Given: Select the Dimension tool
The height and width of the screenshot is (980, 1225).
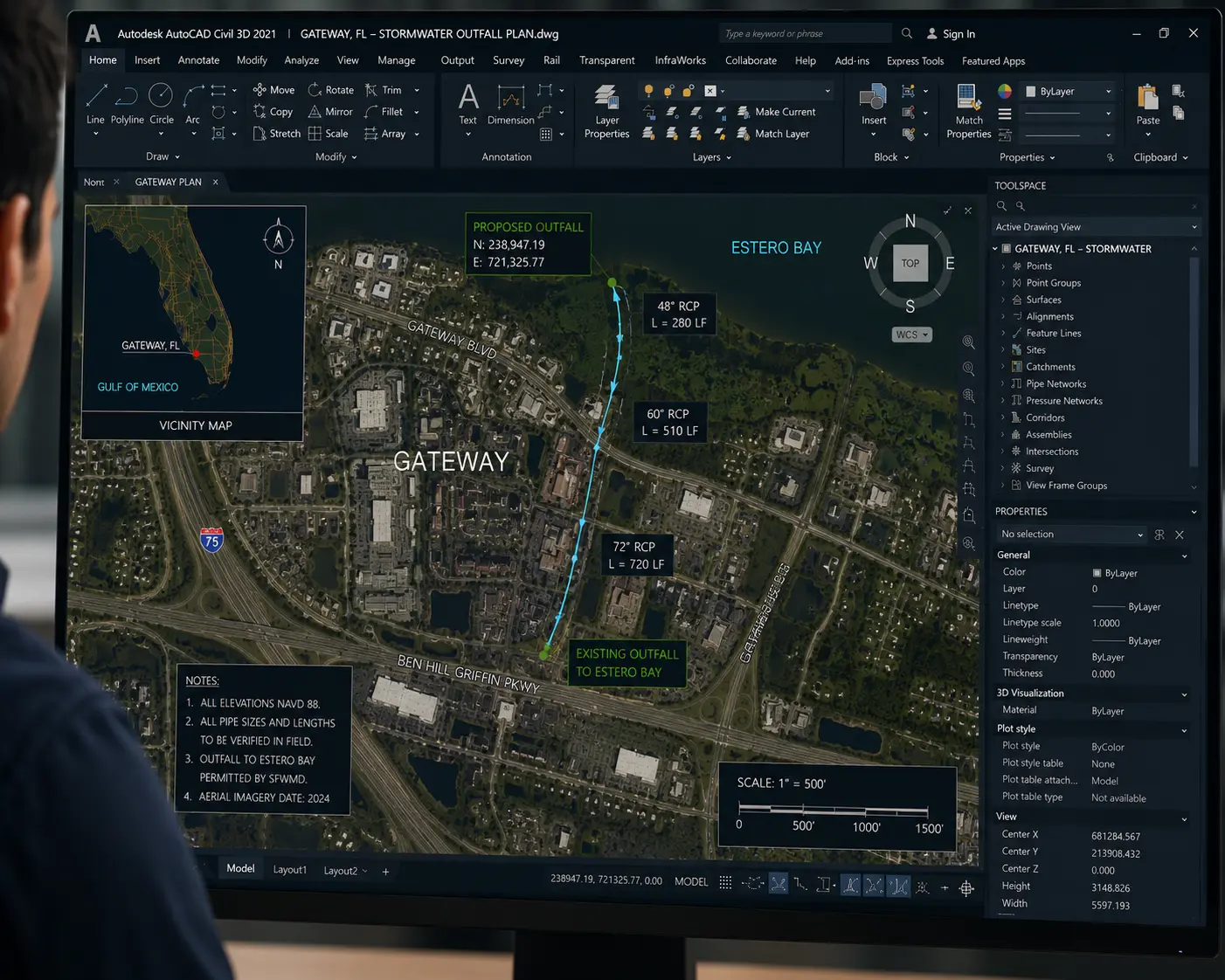Looking at the screenshot, I should point(510,104).
